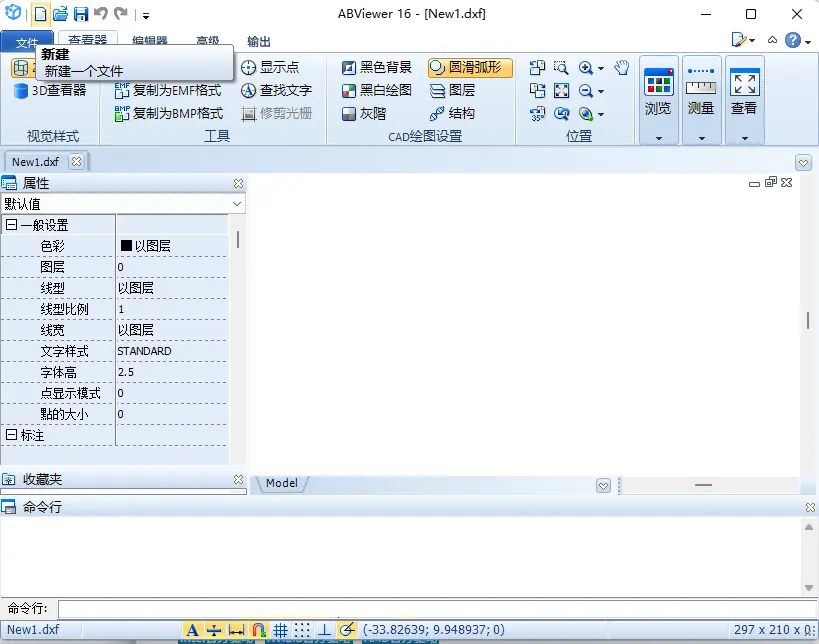The image size is (819, 644).
Task: Open a file with the folder icon
Action: click(x=61, y=14)
